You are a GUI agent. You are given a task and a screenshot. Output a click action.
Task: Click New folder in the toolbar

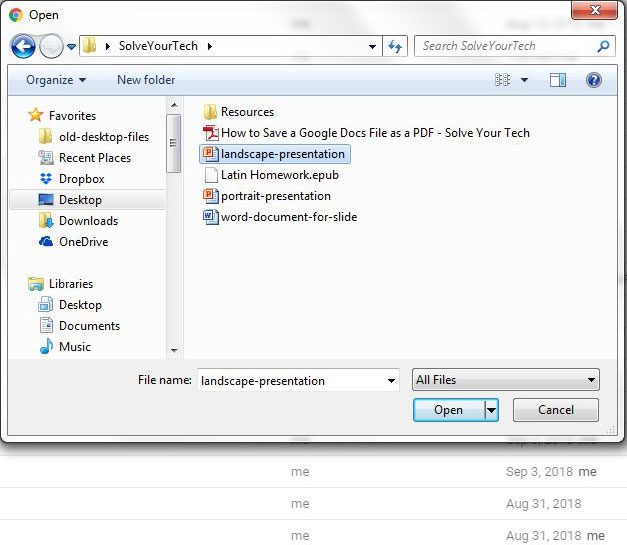[146, 80]
